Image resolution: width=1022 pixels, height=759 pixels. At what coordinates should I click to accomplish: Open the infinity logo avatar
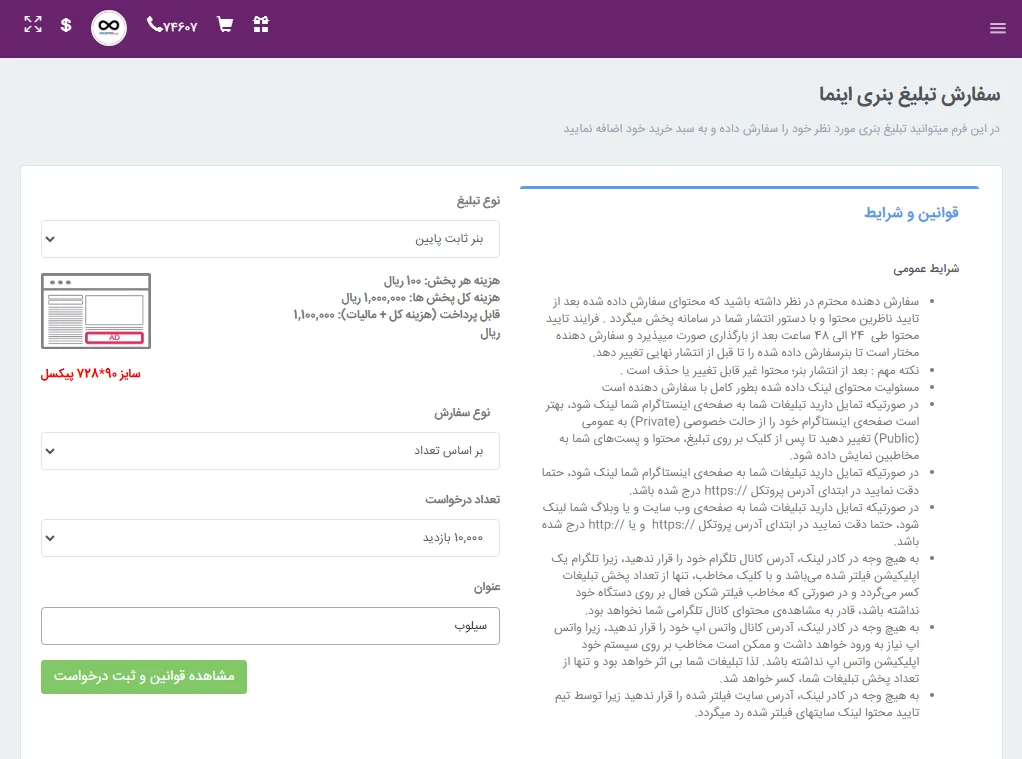tap(109, 27)
